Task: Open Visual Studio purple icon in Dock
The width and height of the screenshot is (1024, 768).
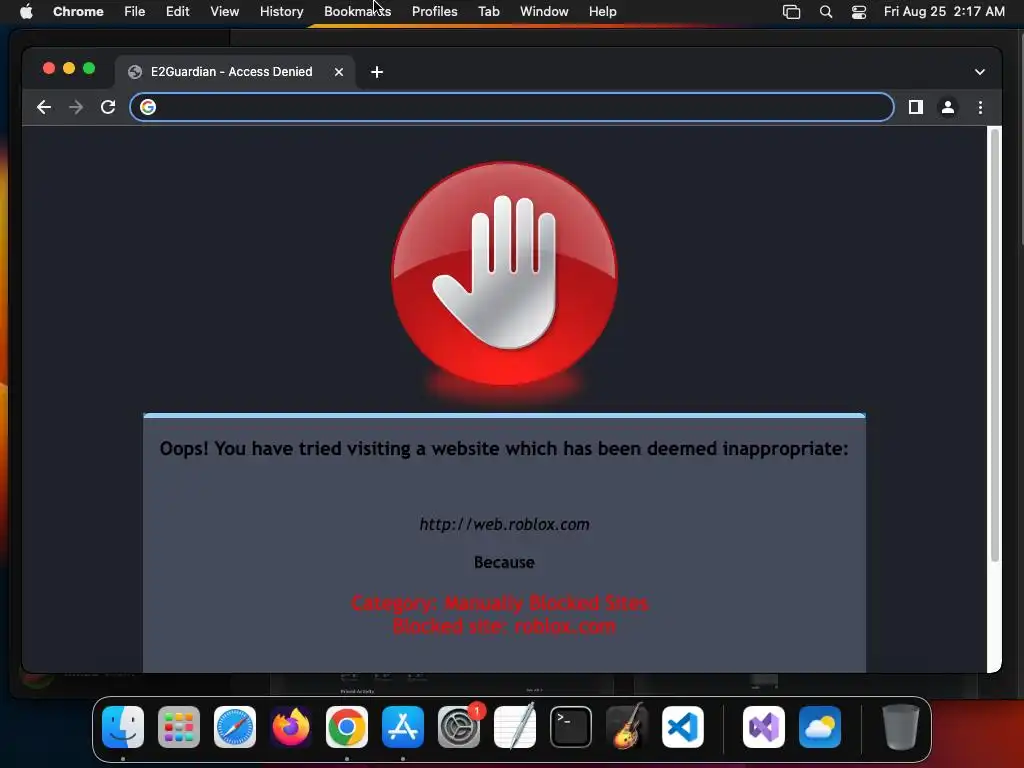Action: pyautogui.click(x=764, y=727)
